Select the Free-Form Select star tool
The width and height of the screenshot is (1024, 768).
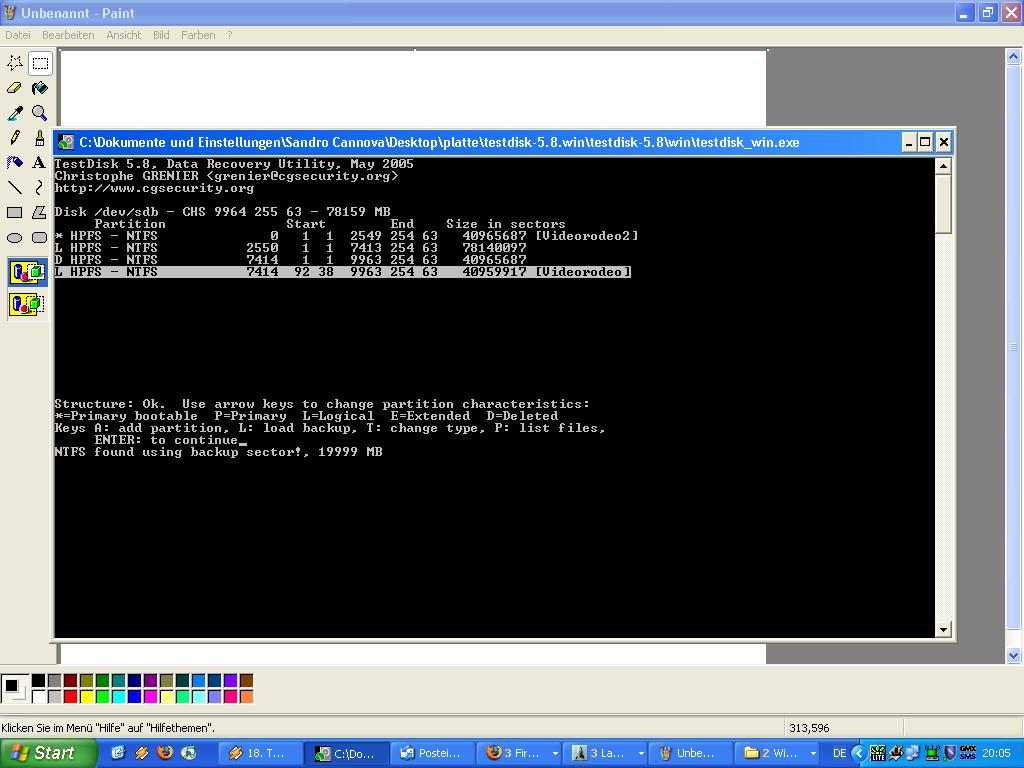coord(14,63)
